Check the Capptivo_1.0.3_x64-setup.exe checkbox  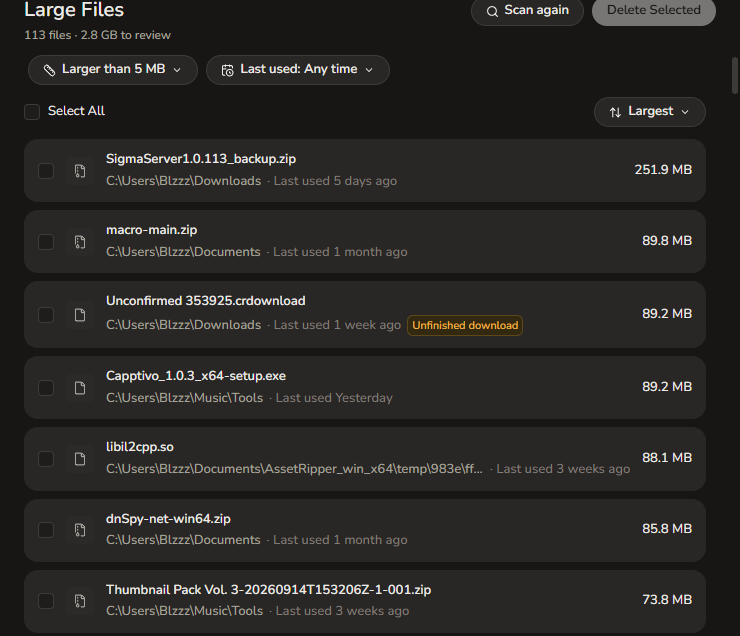[x=46, y=388]
